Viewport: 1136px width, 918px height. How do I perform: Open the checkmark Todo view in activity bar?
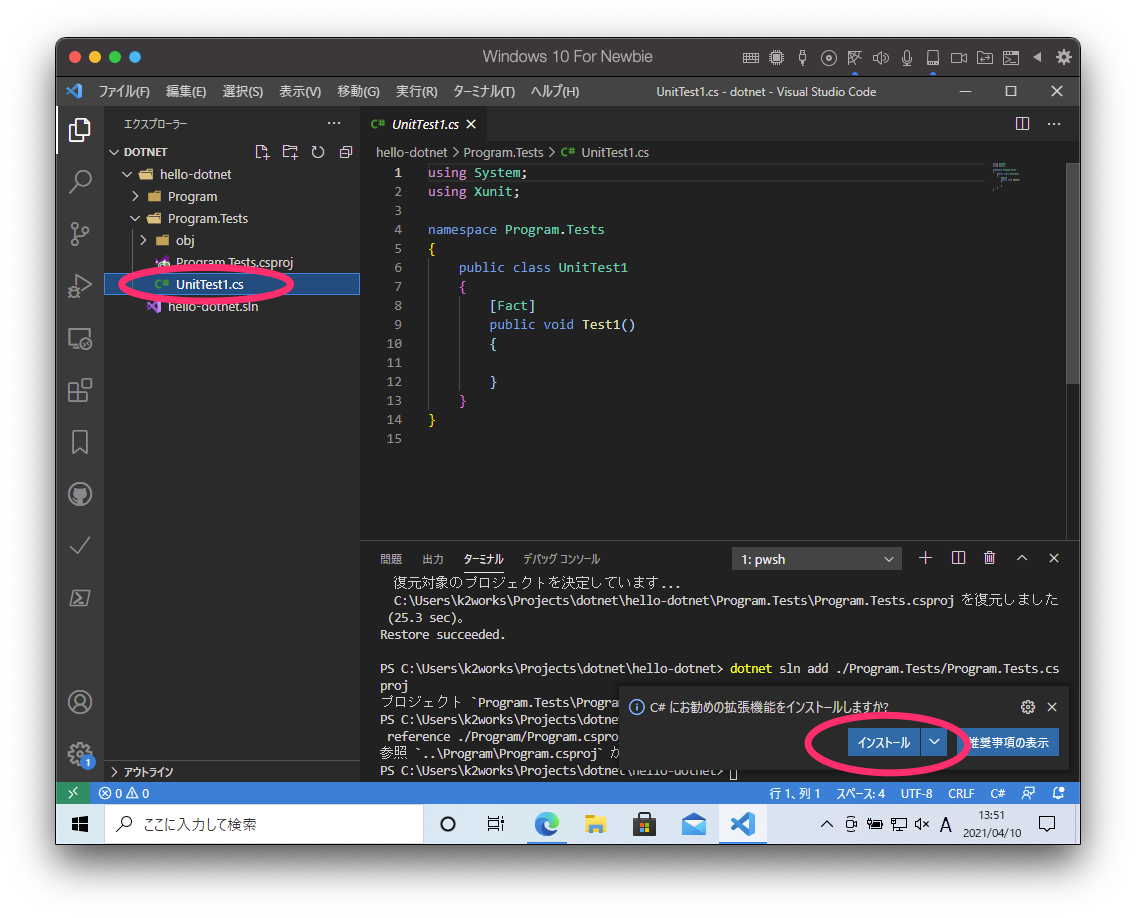coord(80,546)
